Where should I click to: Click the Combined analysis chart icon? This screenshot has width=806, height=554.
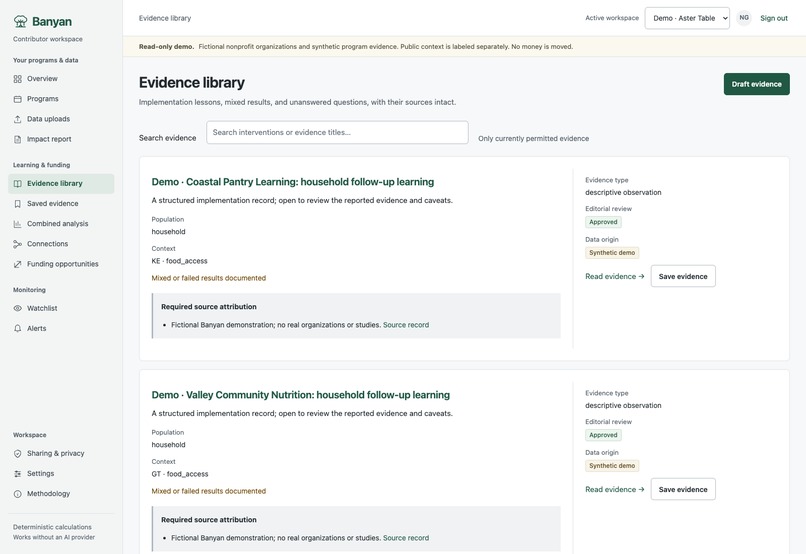pos(17,224)
